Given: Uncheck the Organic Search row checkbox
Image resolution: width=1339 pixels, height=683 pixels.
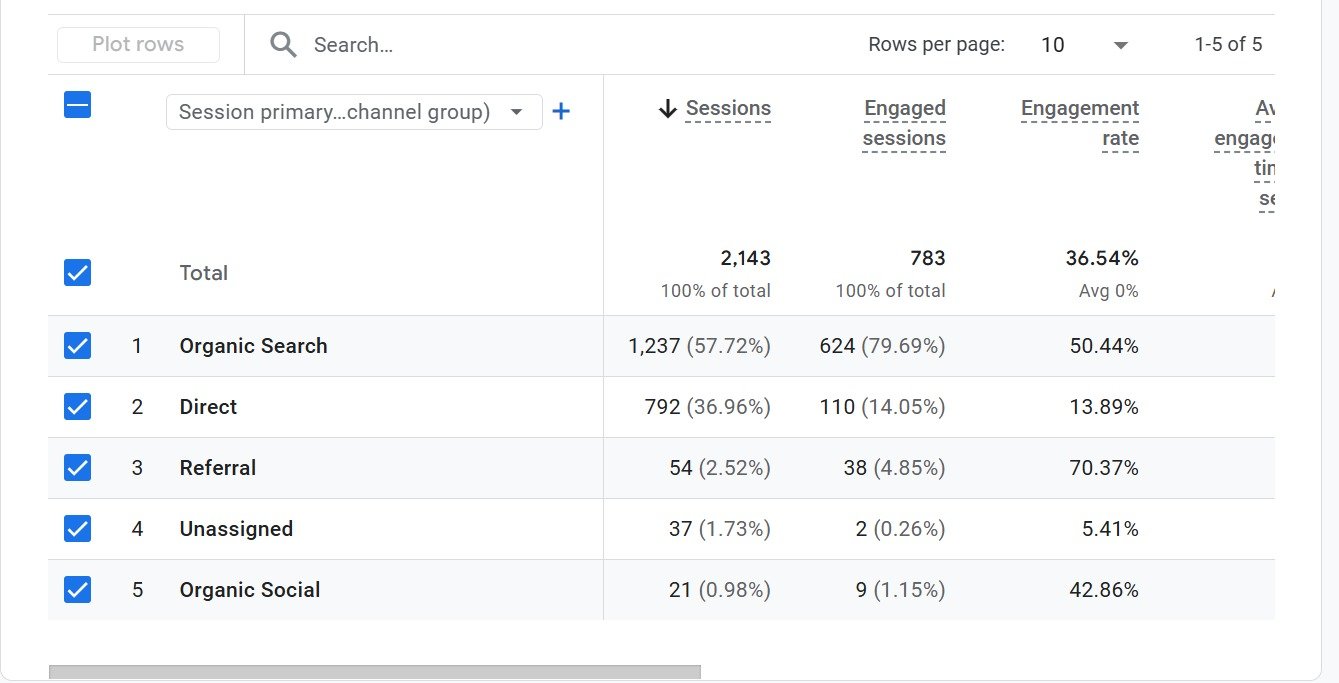Looking at the screenshot, I should (x=77, y=346).
